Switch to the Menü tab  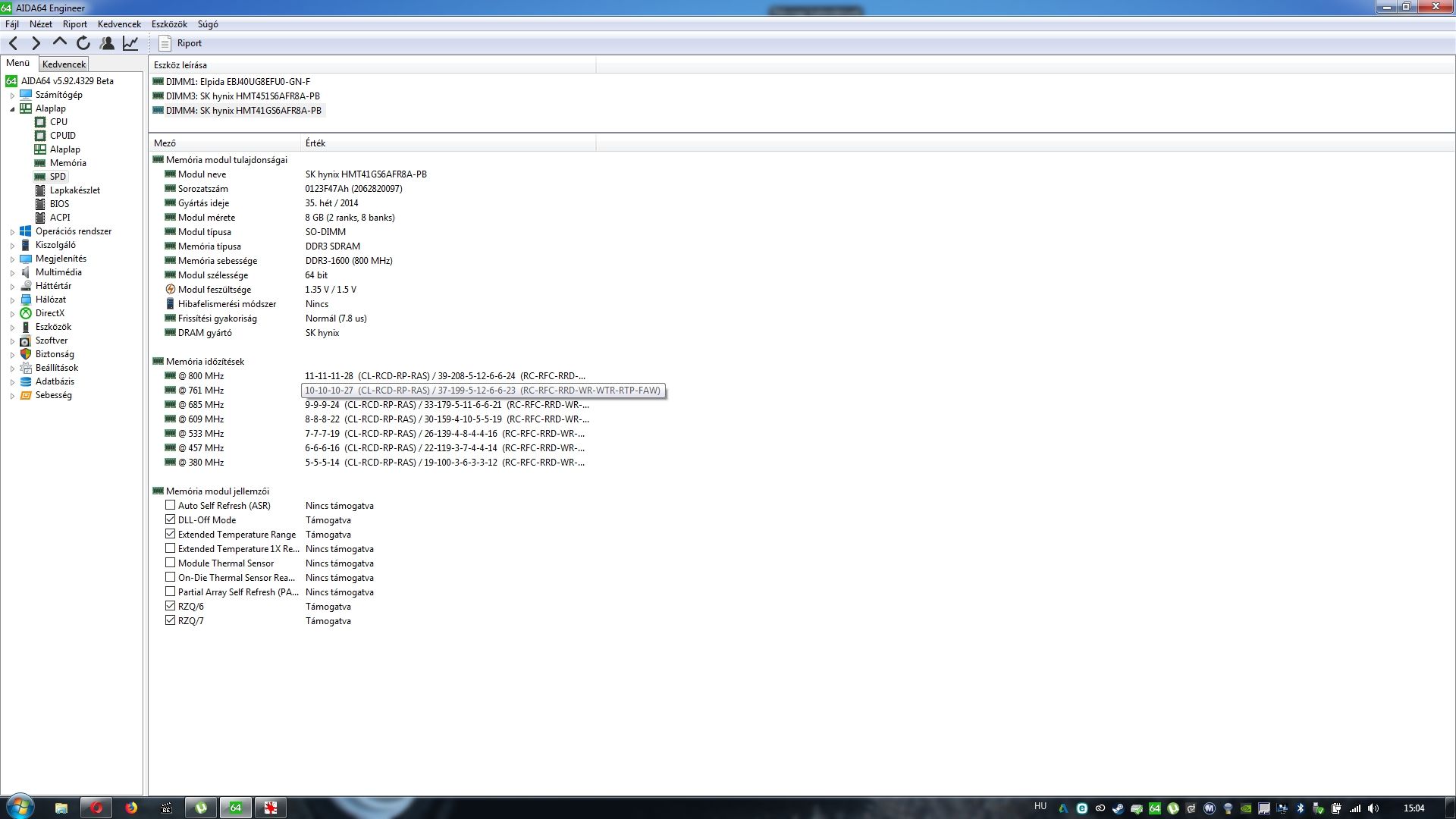18,63
